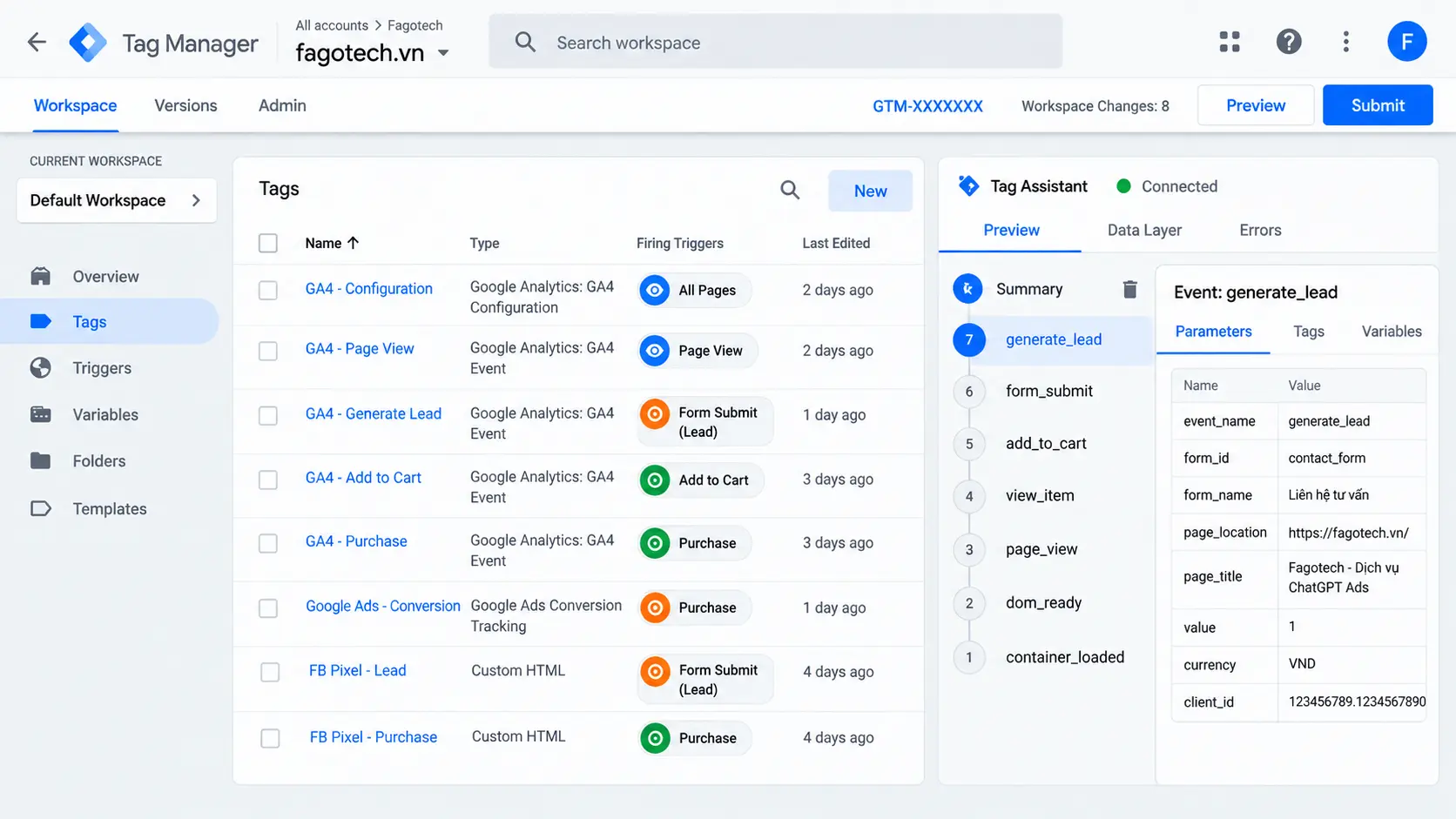This screenshot has height=819, width=1456.
Task: Select event number 5 circle in timeline
Action: [x=969, y=444]
